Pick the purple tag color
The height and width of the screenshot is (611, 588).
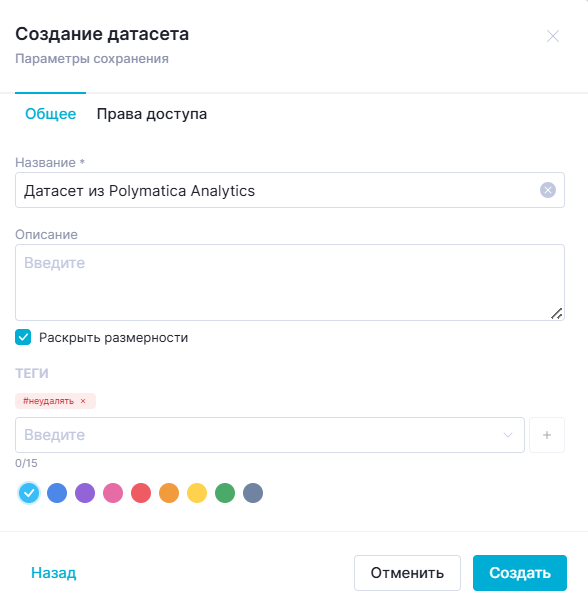tap(85, 493)
